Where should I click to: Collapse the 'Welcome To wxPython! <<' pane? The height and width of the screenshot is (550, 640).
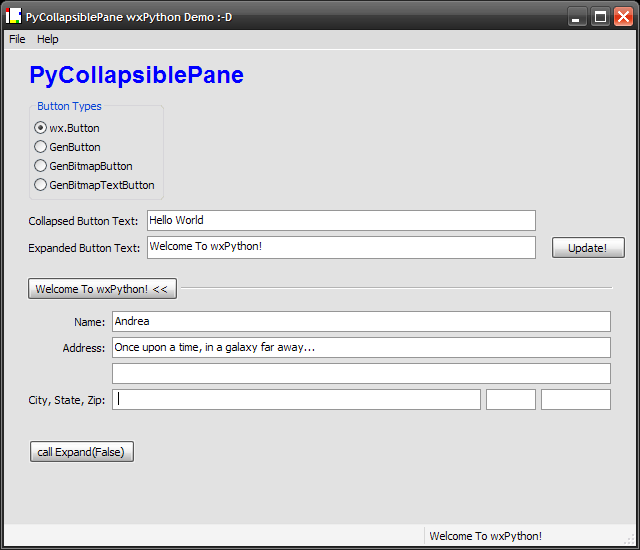(x=102, y=289)
